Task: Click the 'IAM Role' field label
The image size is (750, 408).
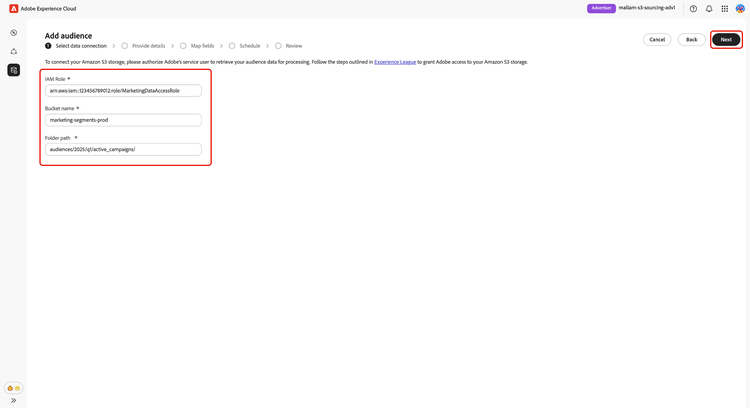Action: click(55, 79)
